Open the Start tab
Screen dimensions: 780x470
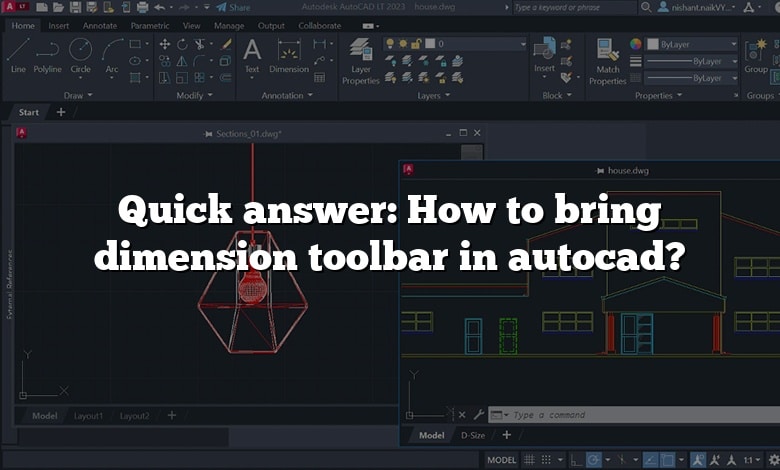click(x=28, y=112)
